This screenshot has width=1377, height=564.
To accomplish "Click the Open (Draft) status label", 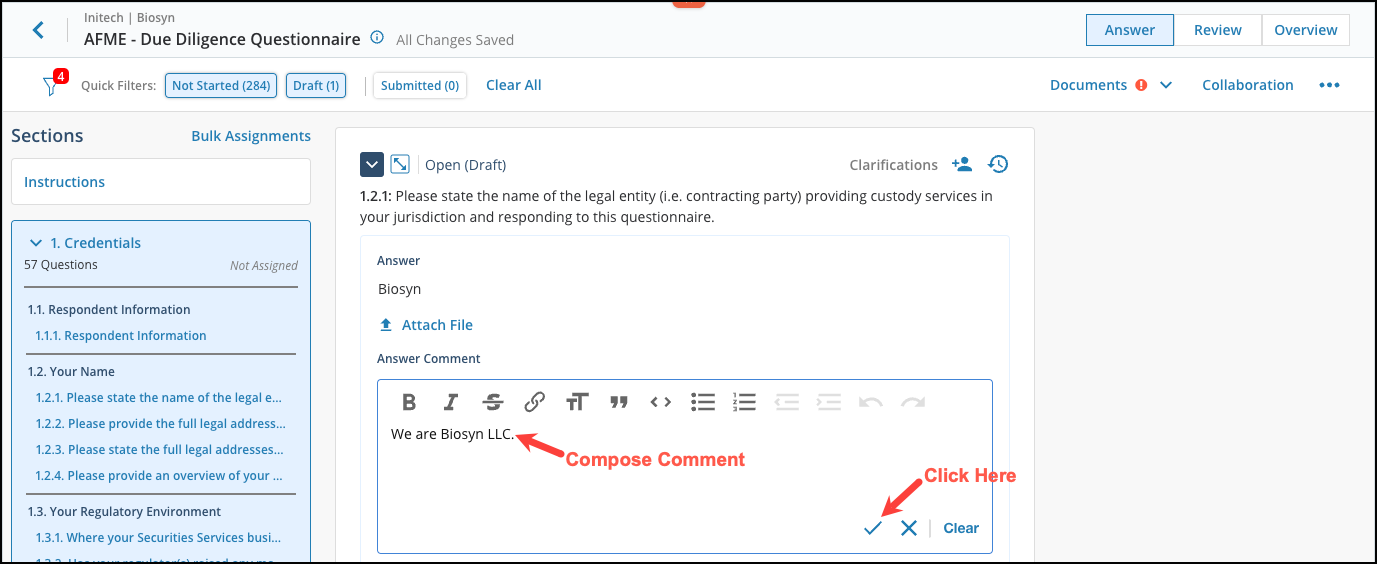I will pyautogui.click(x=466, y=165).
